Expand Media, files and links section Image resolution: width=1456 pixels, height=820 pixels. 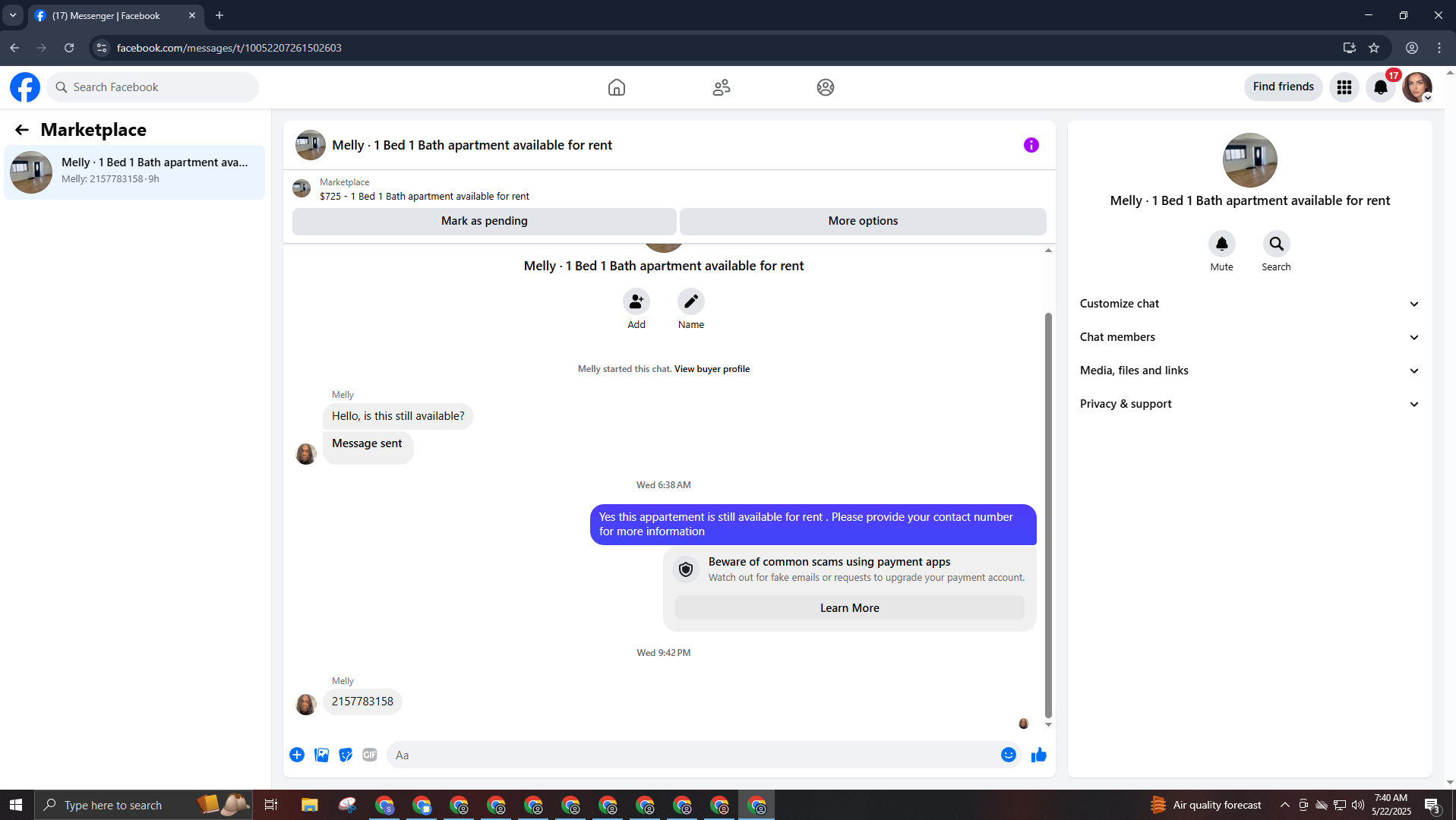[x=1249, y=371]
